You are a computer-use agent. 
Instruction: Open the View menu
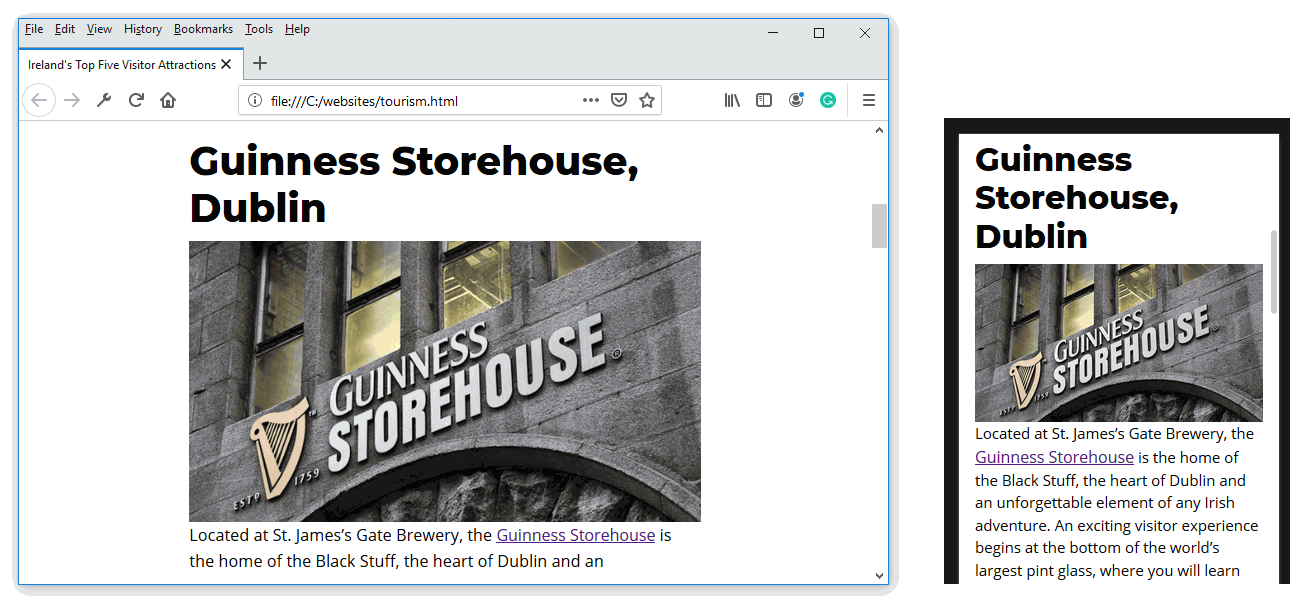coord(99,29)
